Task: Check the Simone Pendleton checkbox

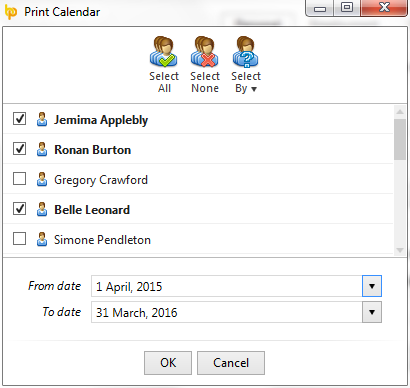Action: point(19,238)
